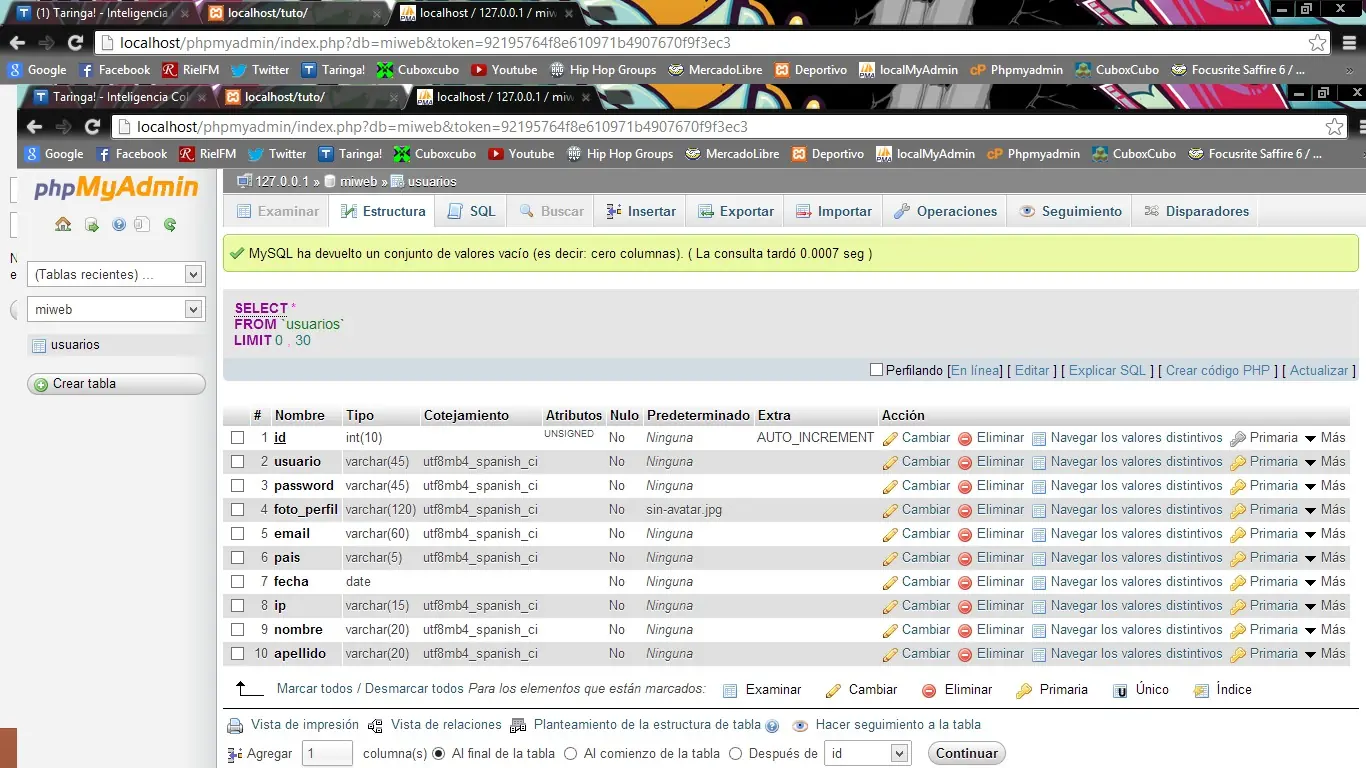Click the document pages icon under phpMyAdmin logo
This screenshot has height=768, width=1366.
142,225
